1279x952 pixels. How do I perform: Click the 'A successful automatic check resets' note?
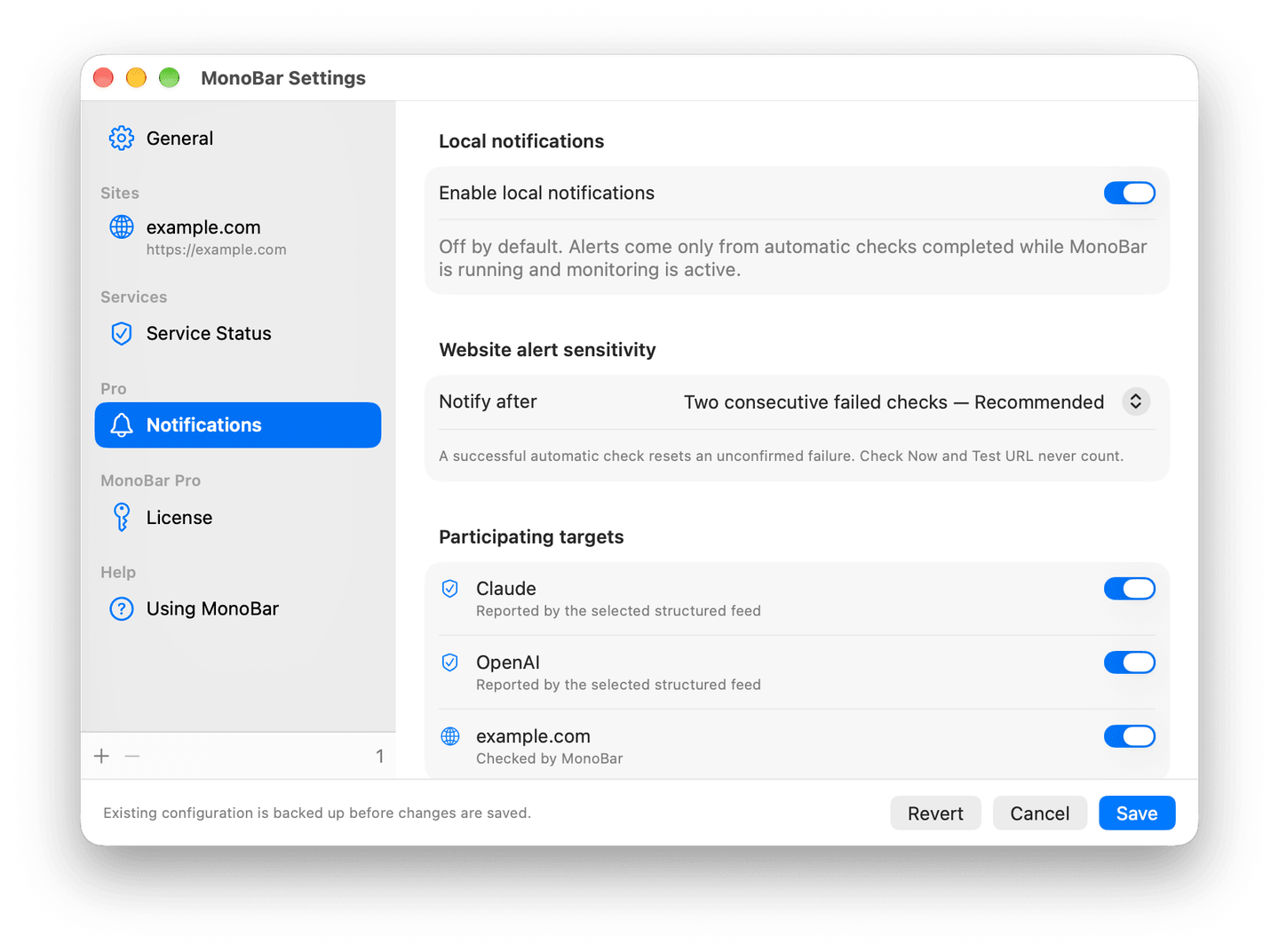pos(781,456)
